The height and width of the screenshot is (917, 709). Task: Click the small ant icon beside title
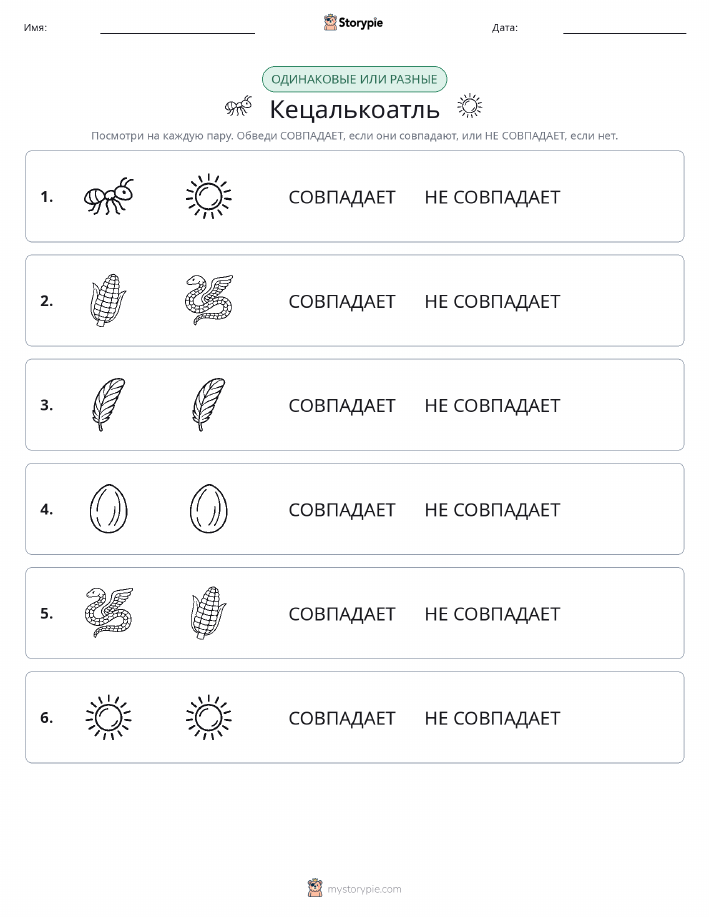point(239,106)
